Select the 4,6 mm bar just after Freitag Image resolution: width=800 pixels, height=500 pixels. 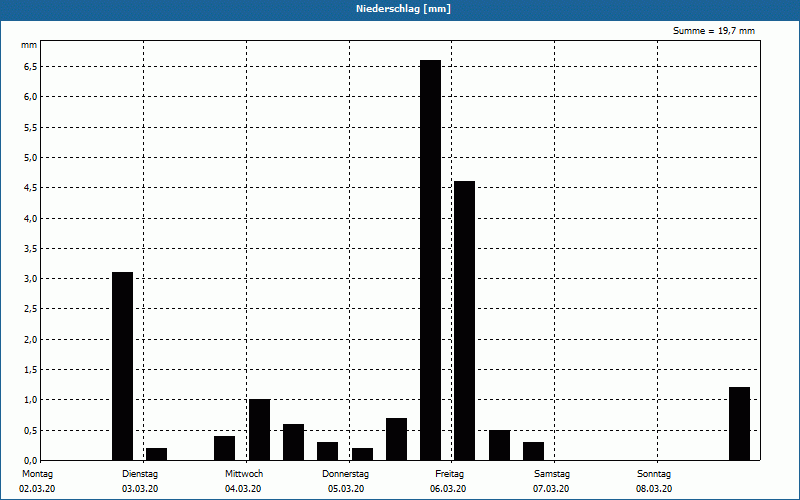click(464, 320)
